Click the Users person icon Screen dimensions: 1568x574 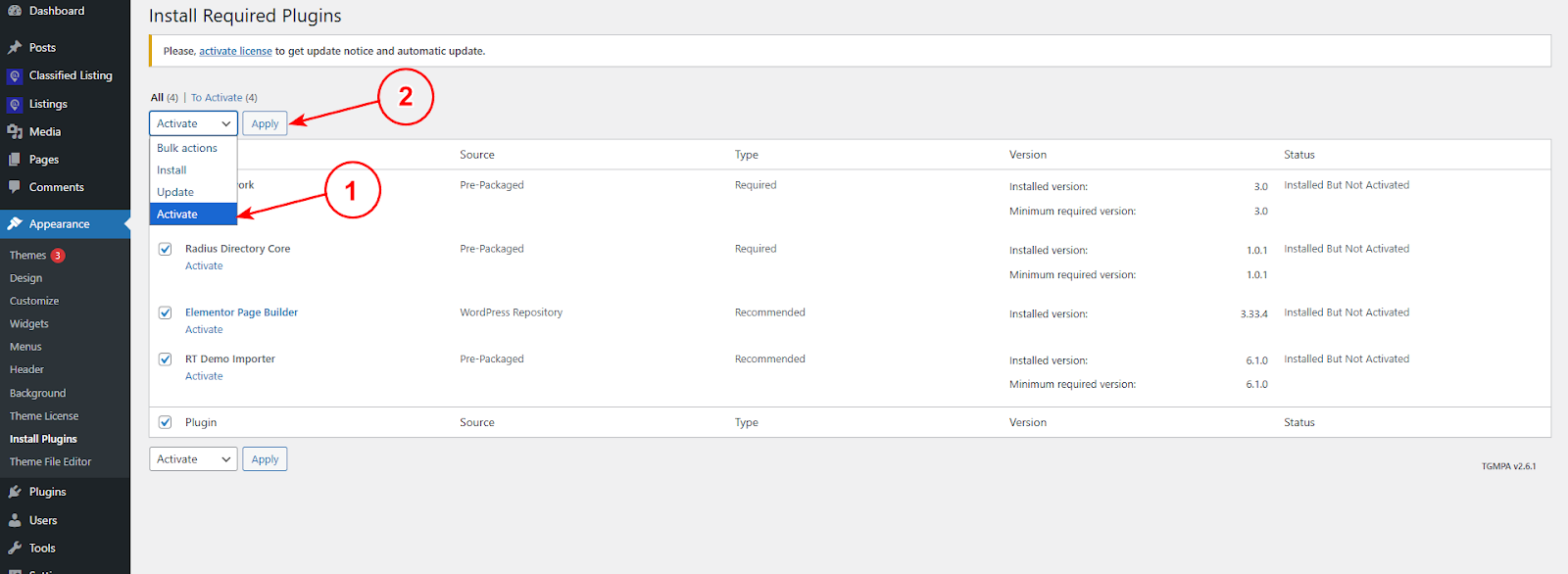[x=15, y=520]
